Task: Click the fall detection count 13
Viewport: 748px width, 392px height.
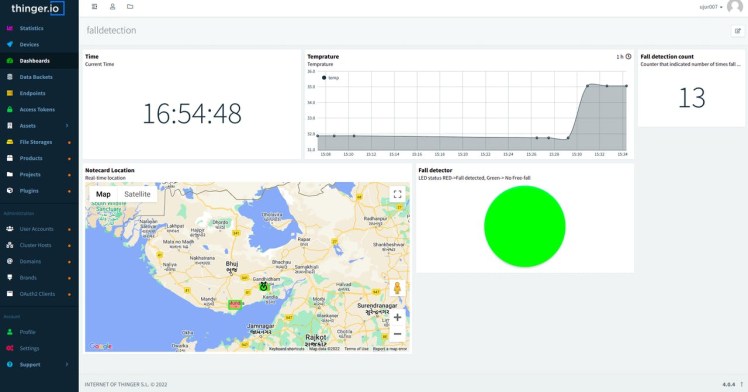Action: click(692, 98)
